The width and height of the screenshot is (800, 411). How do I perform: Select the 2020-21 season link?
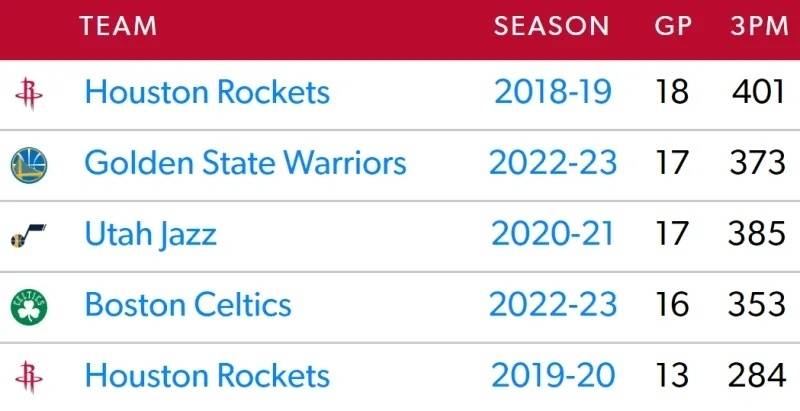point(553,234)
